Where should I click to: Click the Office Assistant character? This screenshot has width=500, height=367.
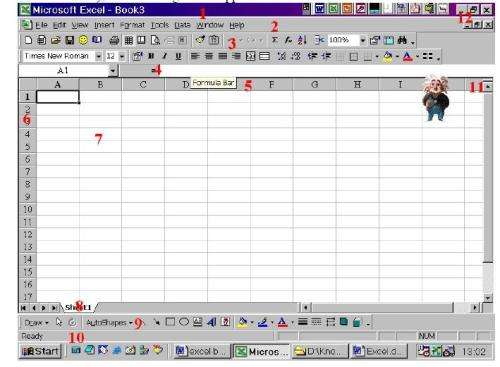pyautogui.click(x=436, y=98)
